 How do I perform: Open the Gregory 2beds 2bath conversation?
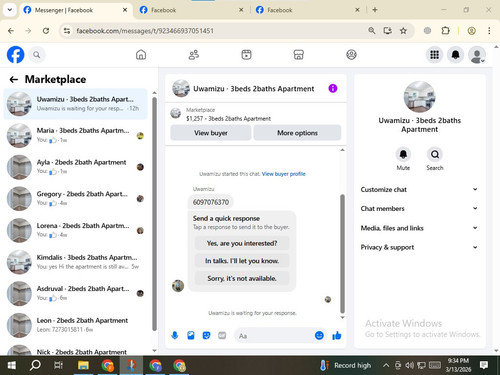click(75, 198)
